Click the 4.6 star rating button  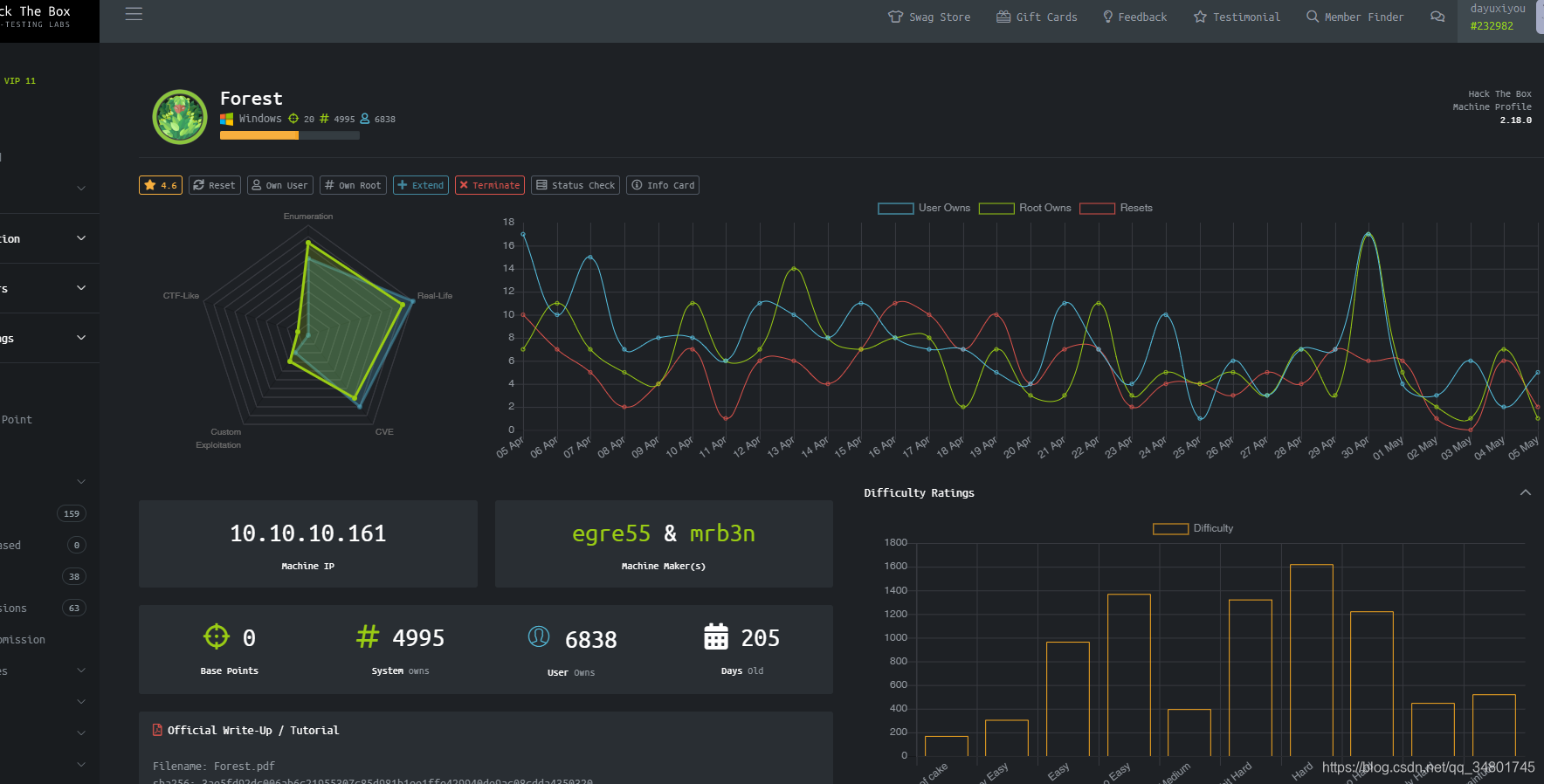161,185
